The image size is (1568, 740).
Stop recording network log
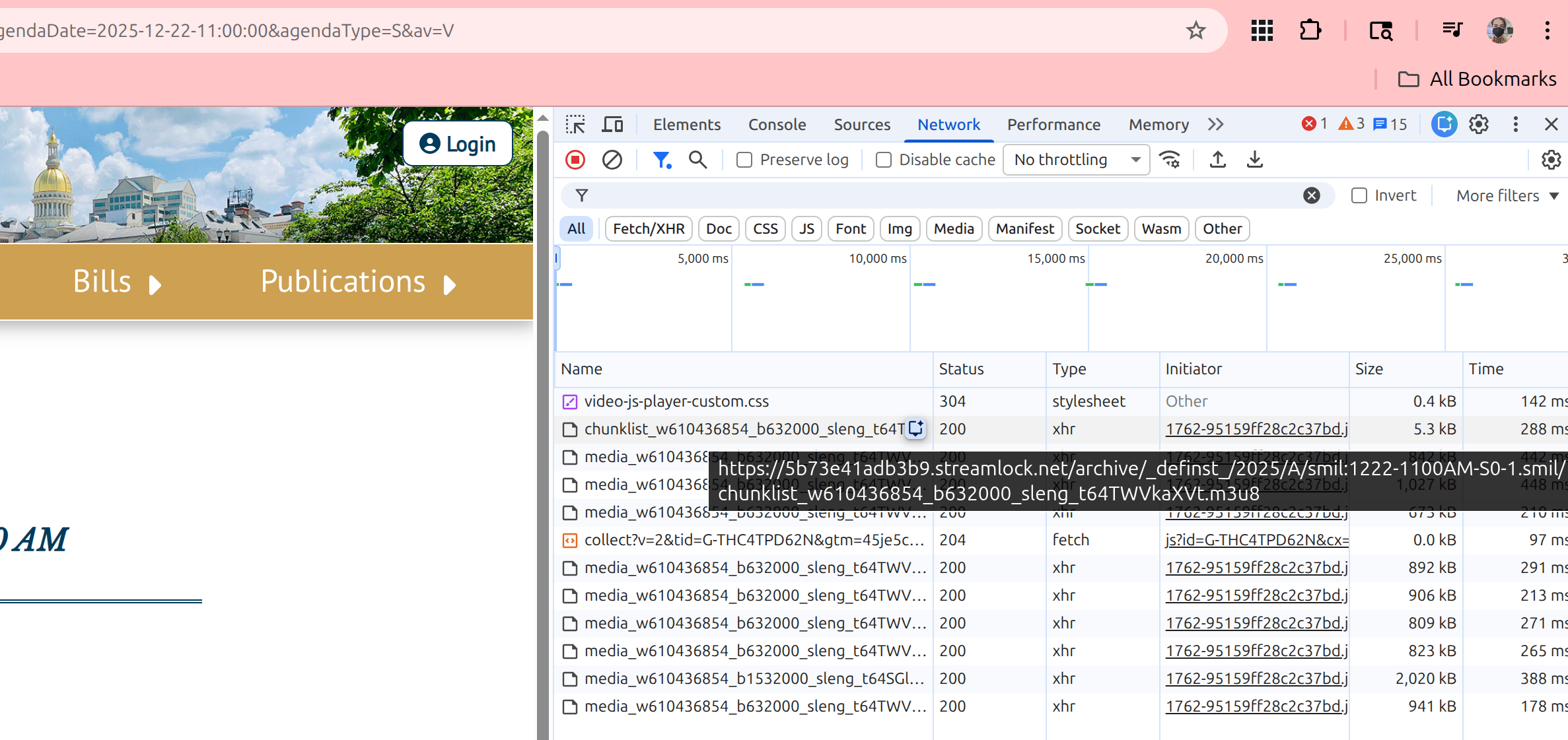(x=575, y=160)
